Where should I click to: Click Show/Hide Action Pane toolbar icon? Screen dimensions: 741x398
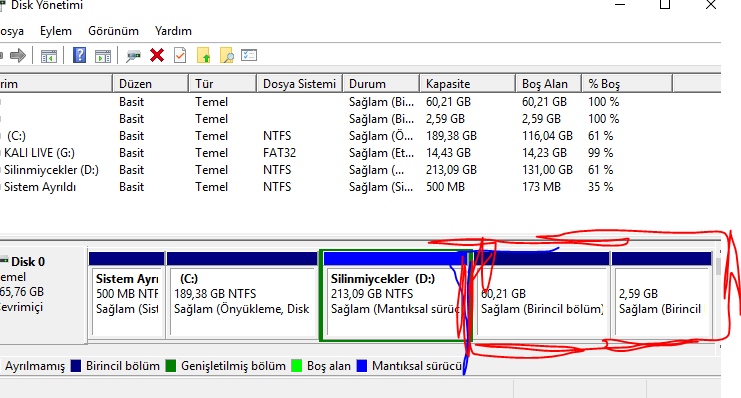point(103,56)
